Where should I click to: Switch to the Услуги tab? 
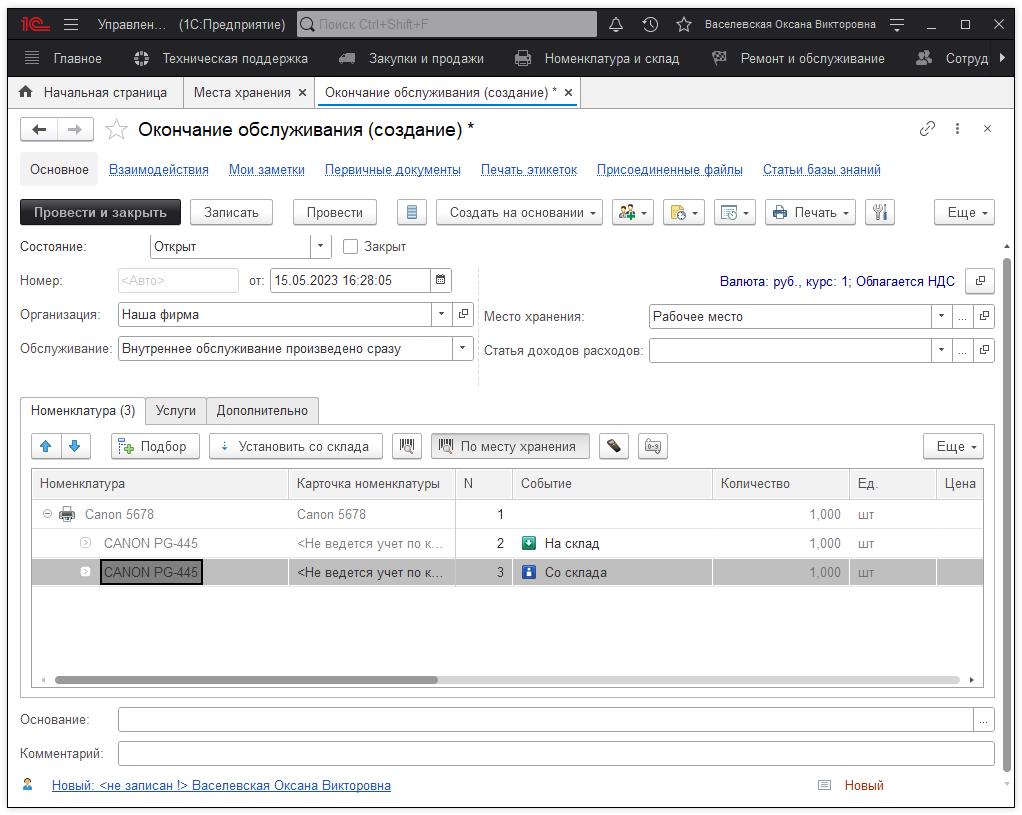(176, 410)
